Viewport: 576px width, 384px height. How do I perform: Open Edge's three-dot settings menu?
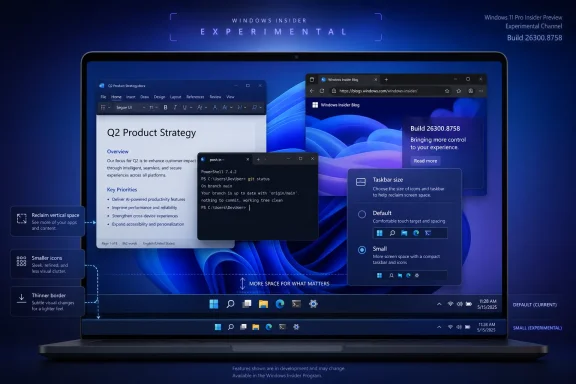click(481, 91)
